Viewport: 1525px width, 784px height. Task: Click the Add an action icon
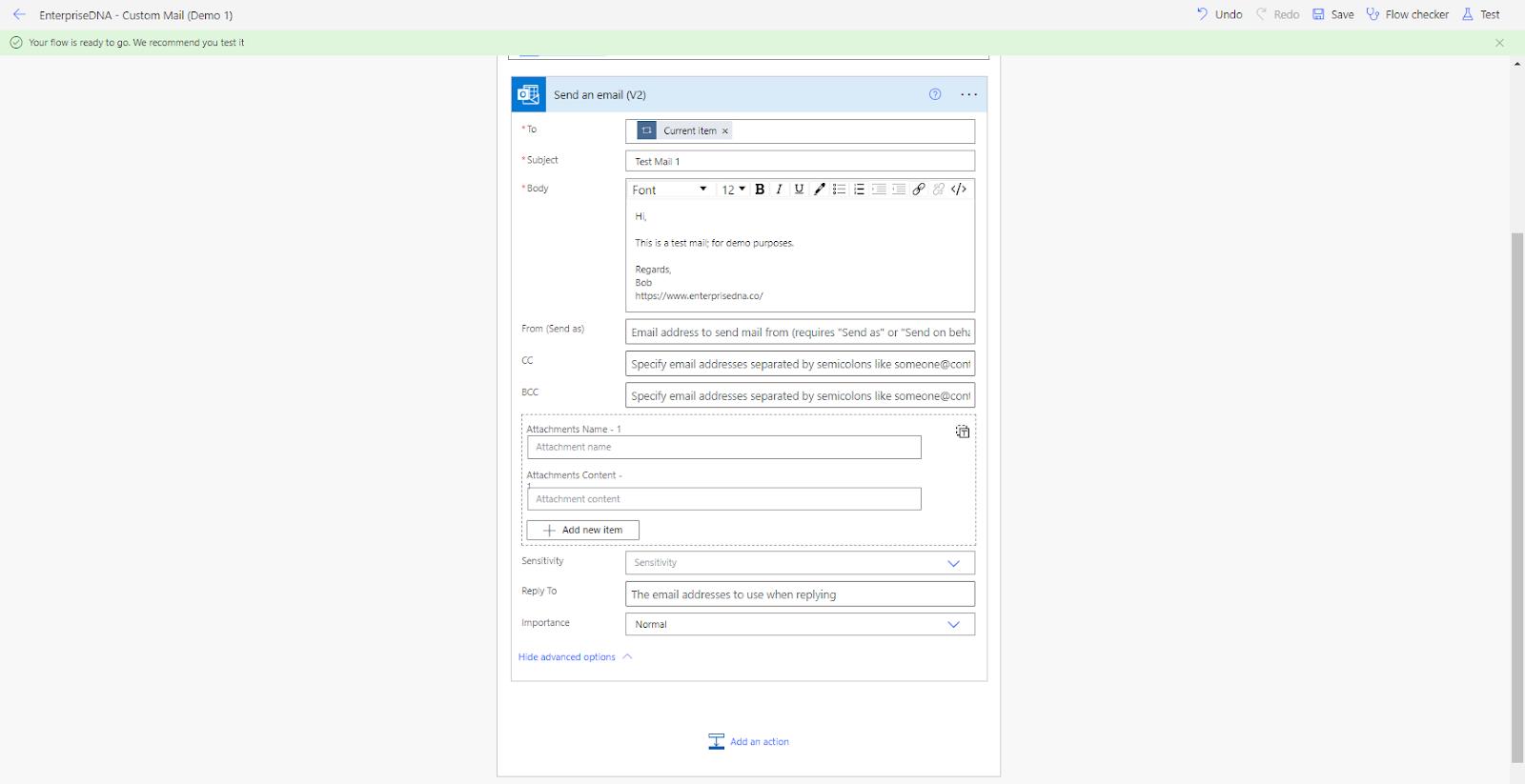(716, 741)
